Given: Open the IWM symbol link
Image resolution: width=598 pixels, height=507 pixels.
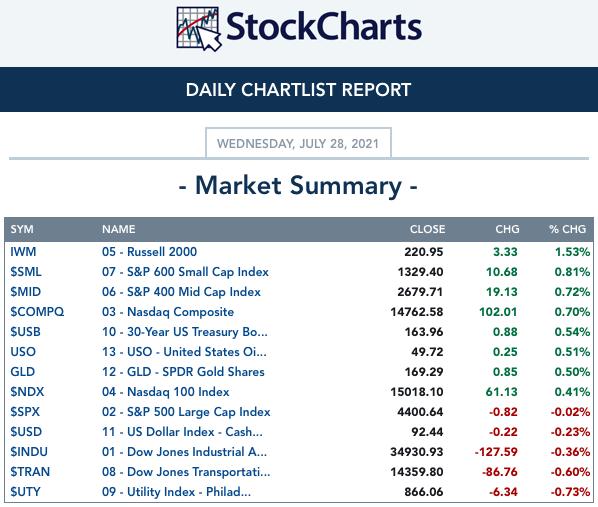Looking at the screenshot, I should click(x=23, y=252).
